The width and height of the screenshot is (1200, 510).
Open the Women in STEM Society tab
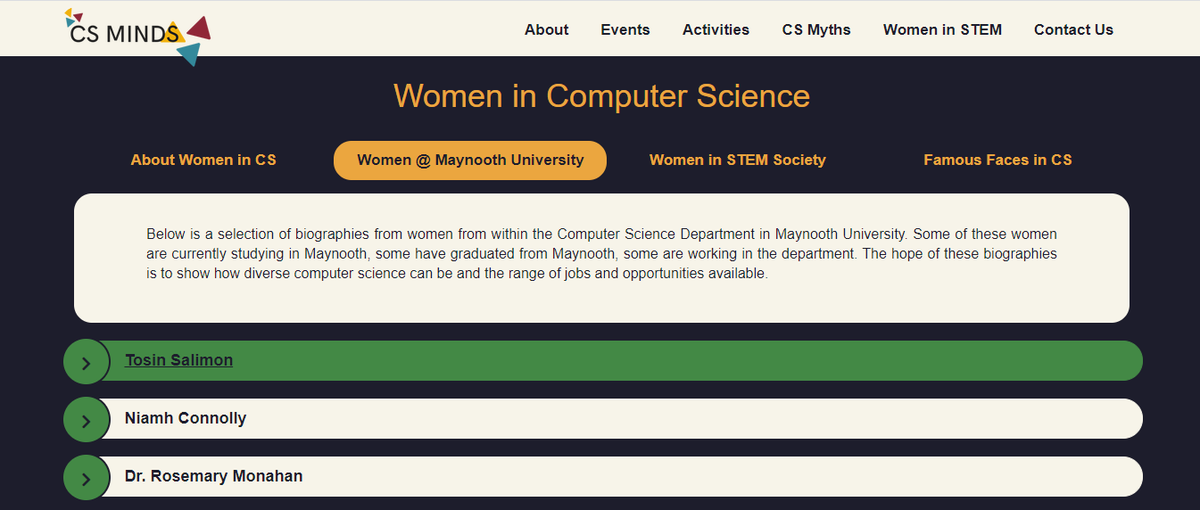click(737, 160)
